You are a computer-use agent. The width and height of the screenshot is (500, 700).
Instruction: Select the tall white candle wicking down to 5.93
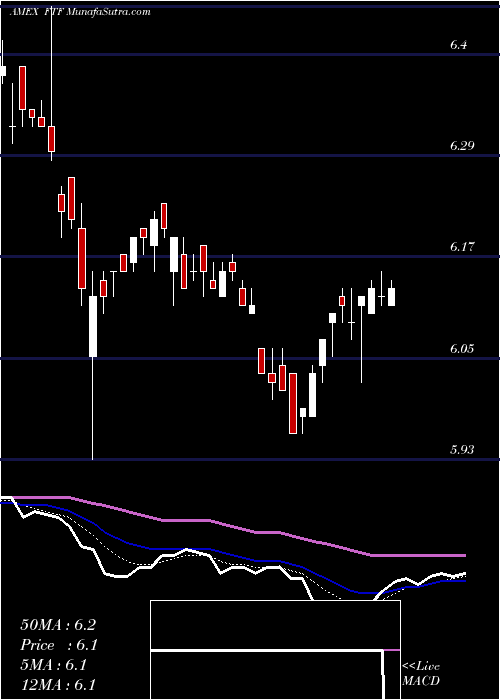(93, 326)
